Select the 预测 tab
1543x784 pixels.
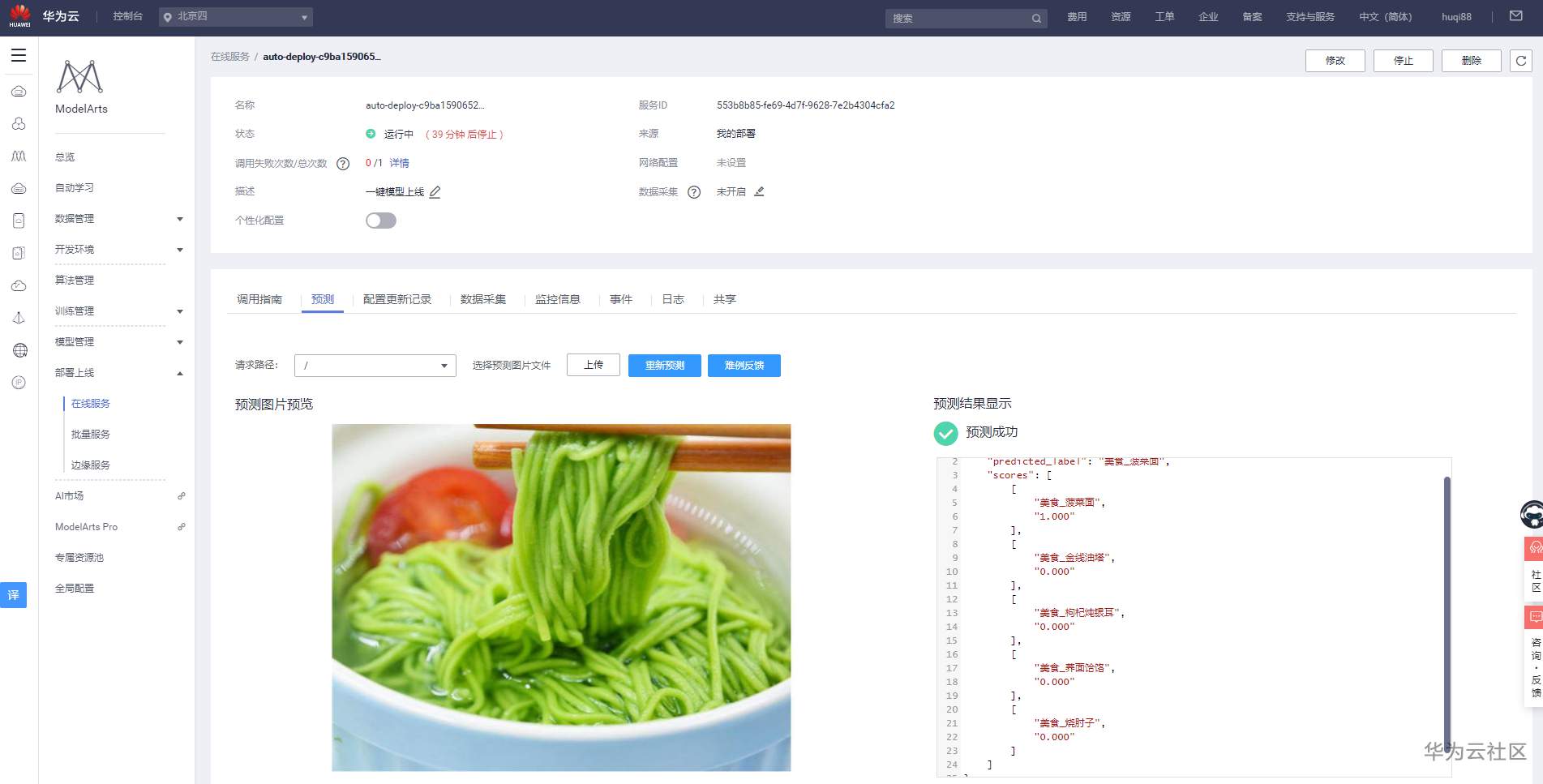coord(323,299)
